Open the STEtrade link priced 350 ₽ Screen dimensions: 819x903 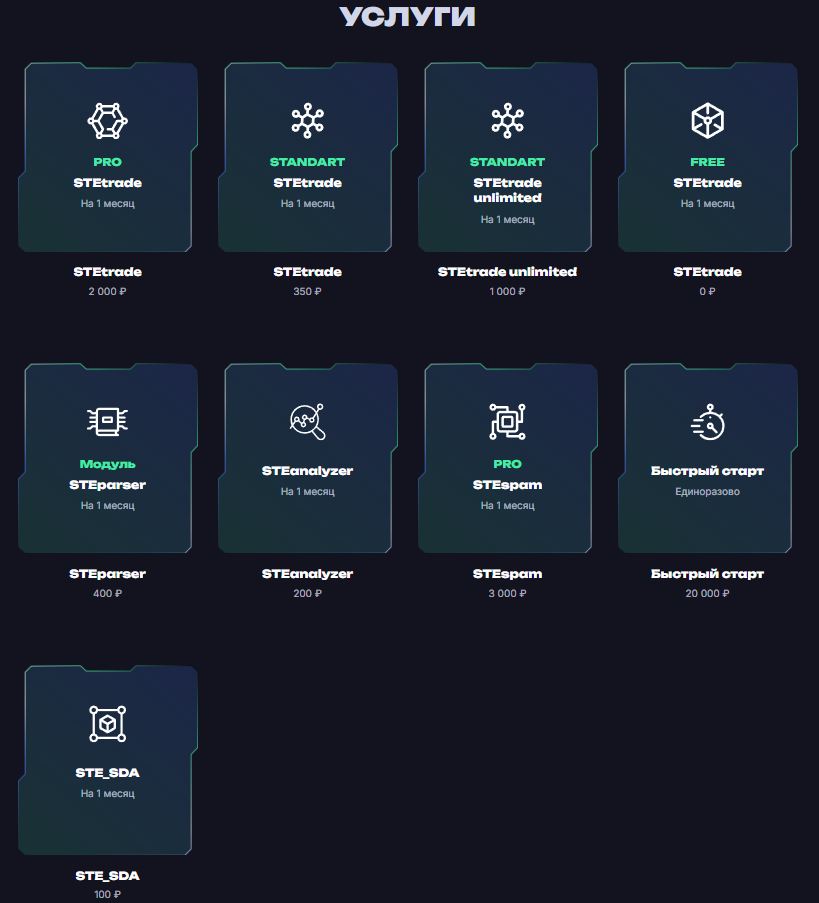(x=308, y=272)
